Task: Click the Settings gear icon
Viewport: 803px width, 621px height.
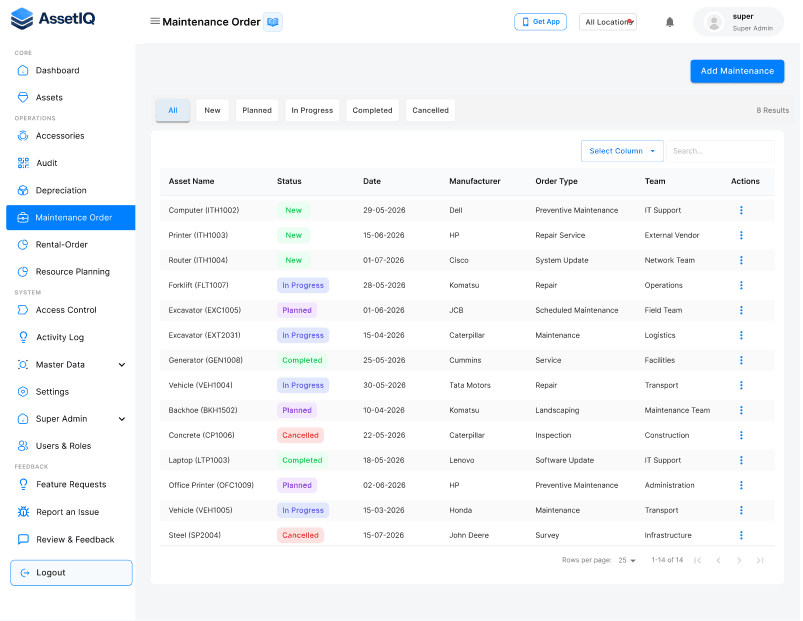Action: pyautogui.click(x=23, y=392)
